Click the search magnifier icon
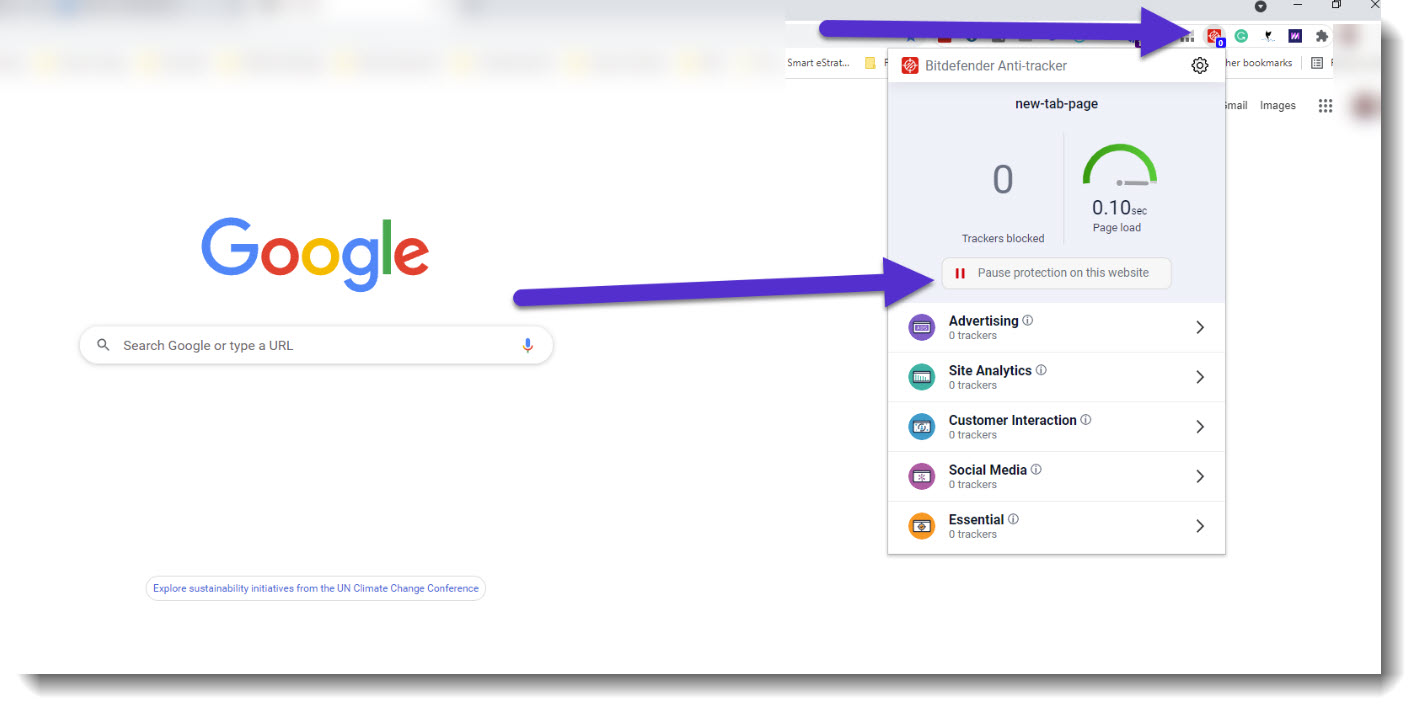Viewport: 1422px width, 715px height. (x=103, y=345)
